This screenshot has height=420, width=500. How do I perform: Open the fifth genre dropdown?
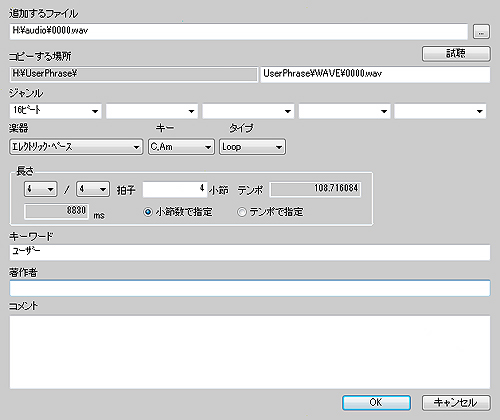click(440, 111)
